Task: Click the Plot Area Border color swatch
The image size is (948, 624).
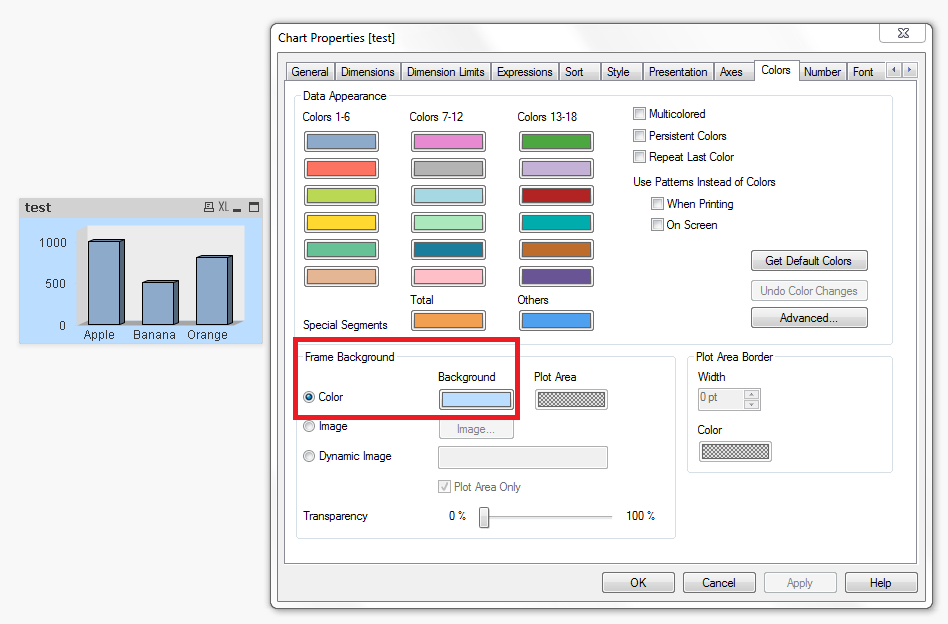Action: (735, 452)
